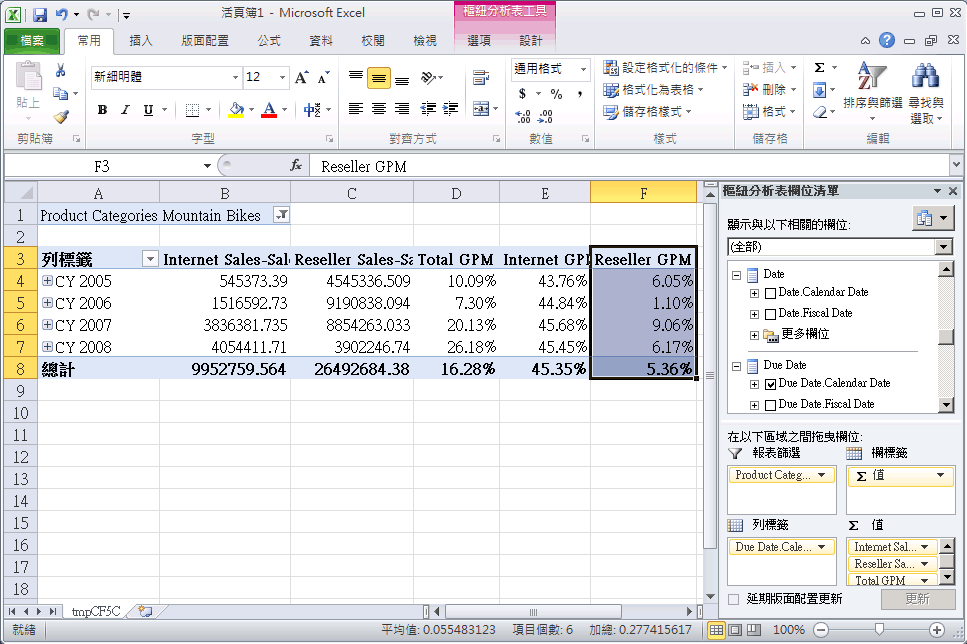Click the 設定格式化的條件 button
This screenshot has height=644, width=967.
[x=665, y=68]
